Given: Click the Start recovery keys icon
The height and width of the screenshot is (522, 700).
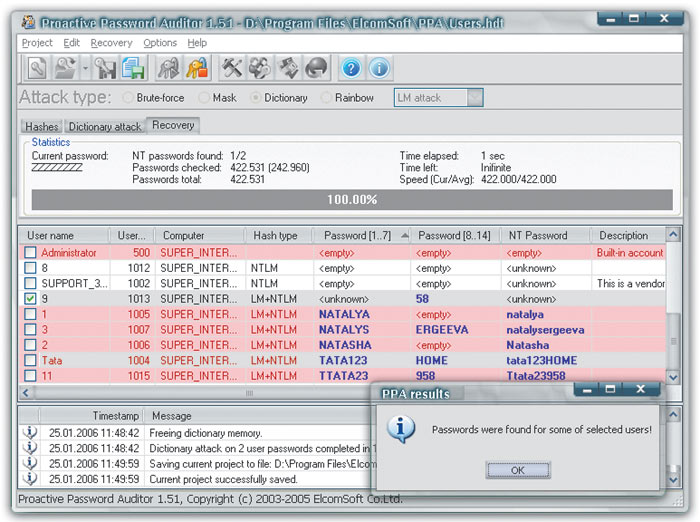Looking at the screenshot, I should point(169,68).
